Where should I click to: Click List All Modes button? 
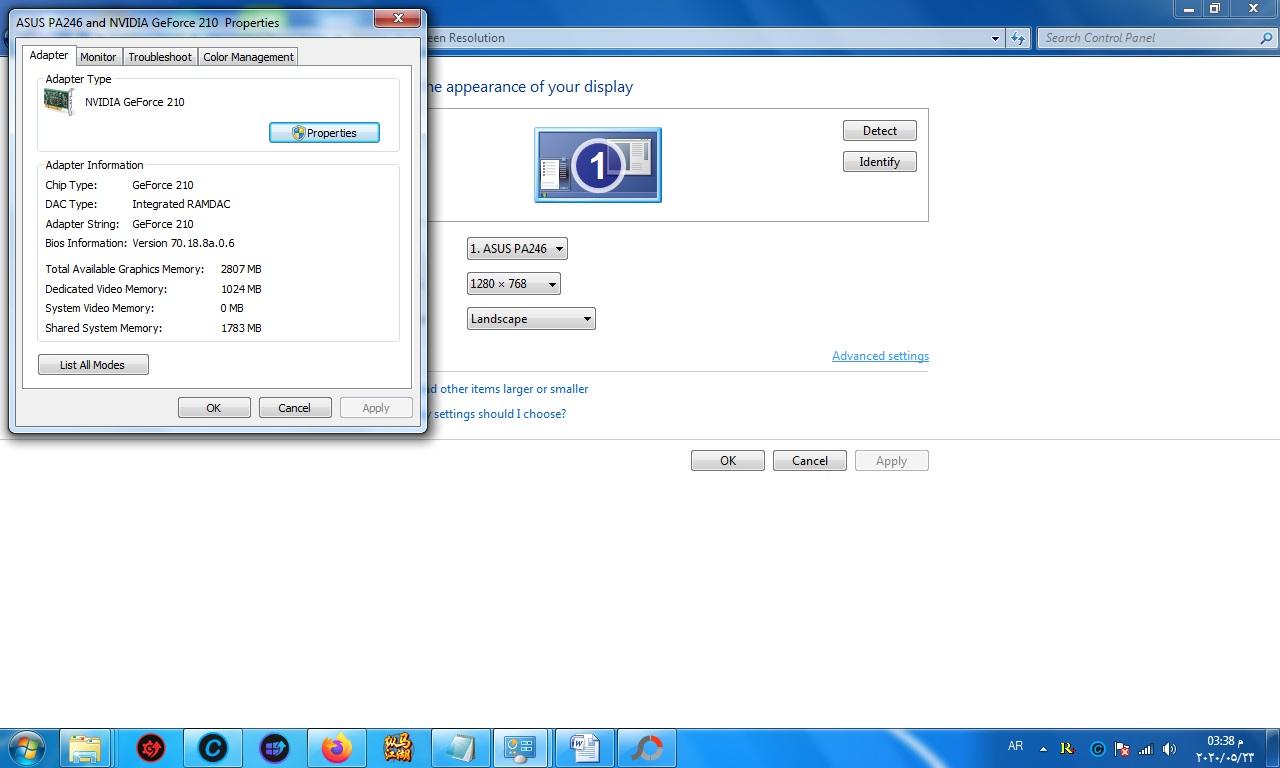pyautogui.click(x=93, y=365)
